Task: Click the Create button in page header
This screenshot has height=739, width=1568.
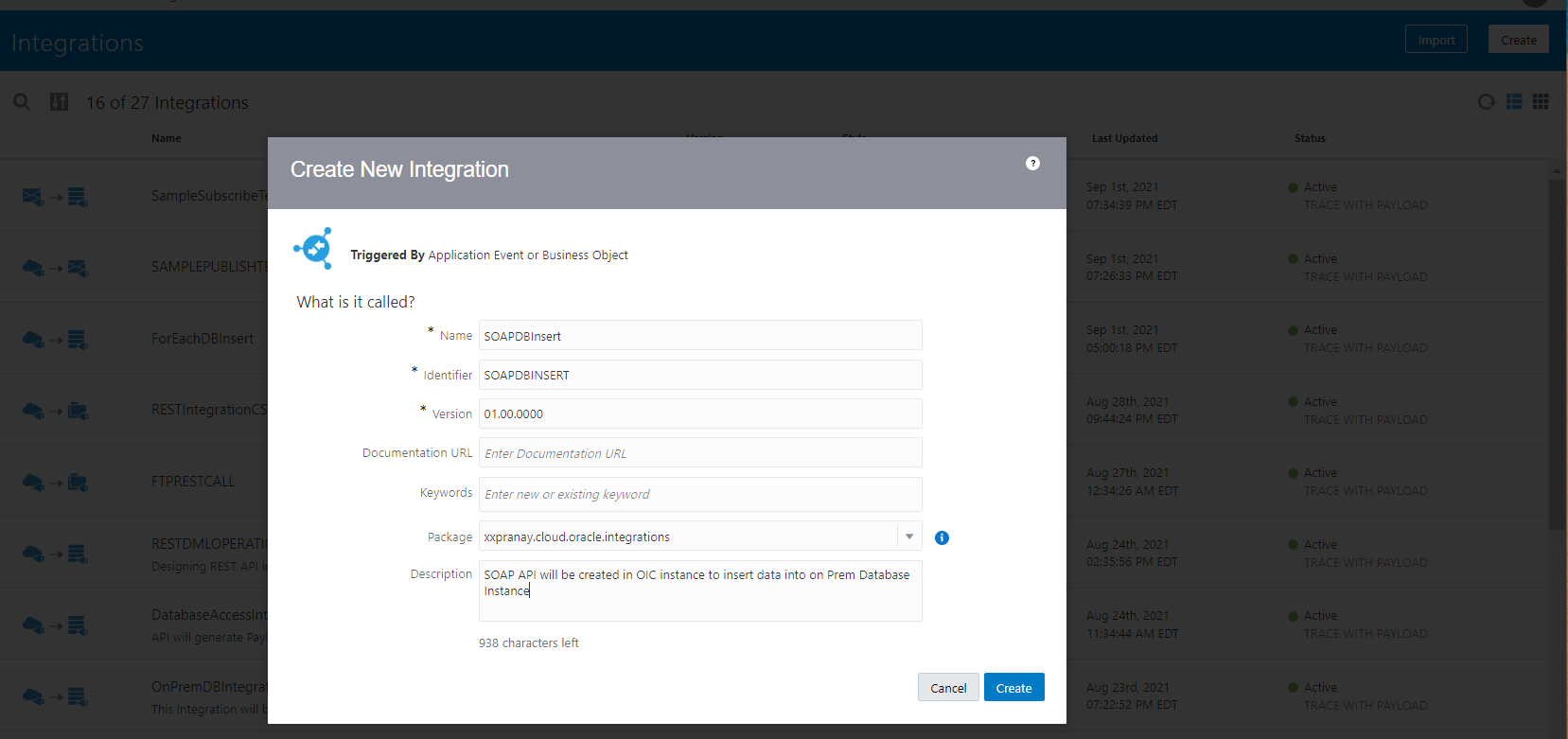Action: coord(1519,40)
